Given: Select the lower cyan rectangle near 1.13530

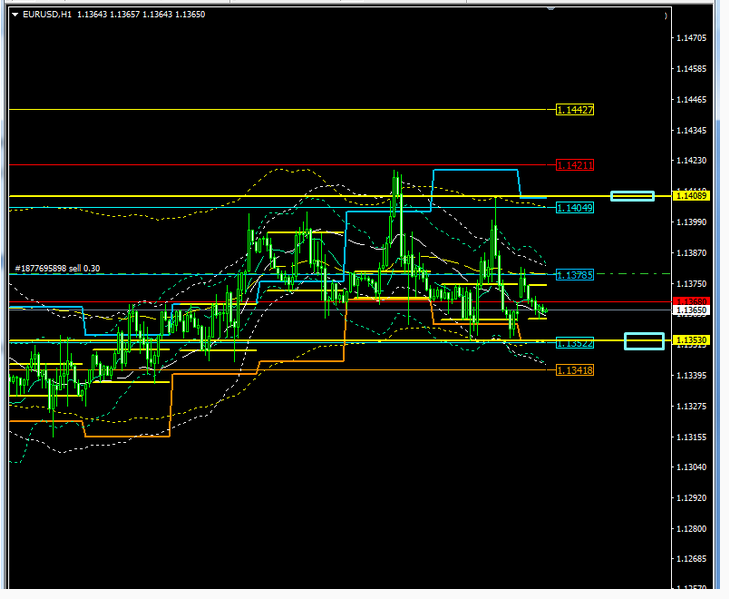Looking at the screenshot, I should 644,341.
